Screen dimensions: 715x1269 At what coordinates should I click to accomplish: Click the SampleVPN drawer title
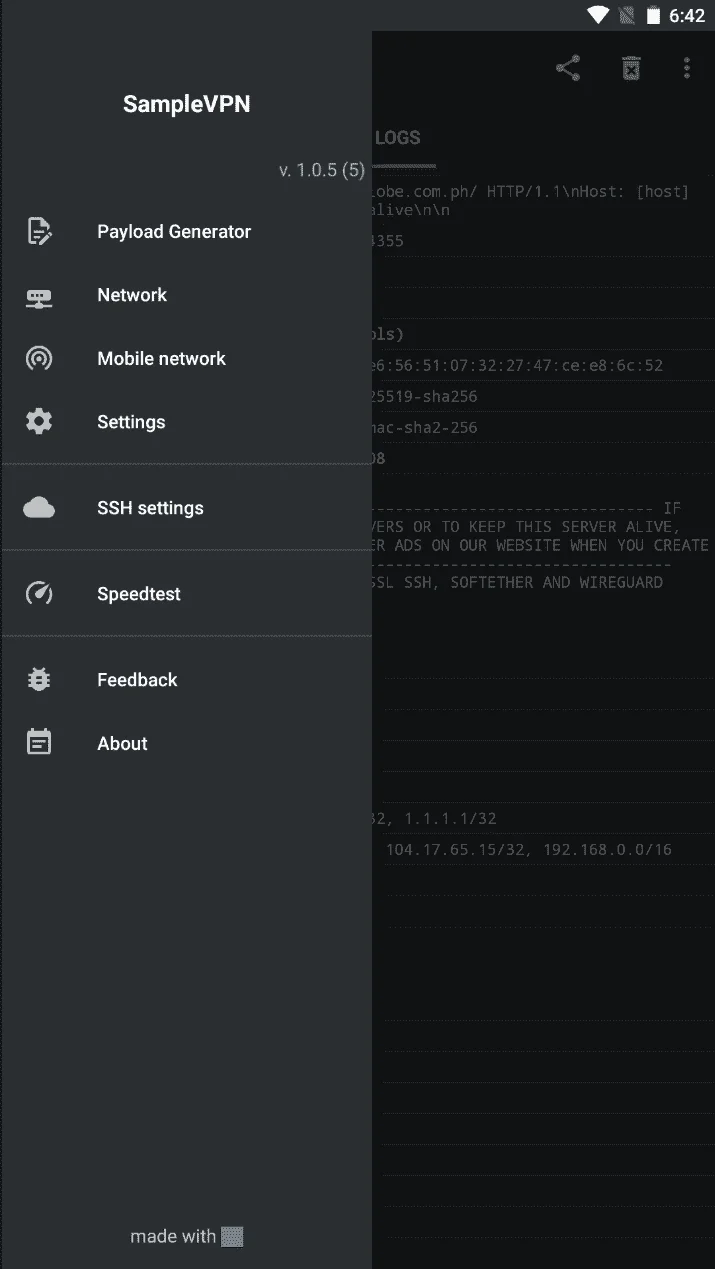click(x=186, y=104)
